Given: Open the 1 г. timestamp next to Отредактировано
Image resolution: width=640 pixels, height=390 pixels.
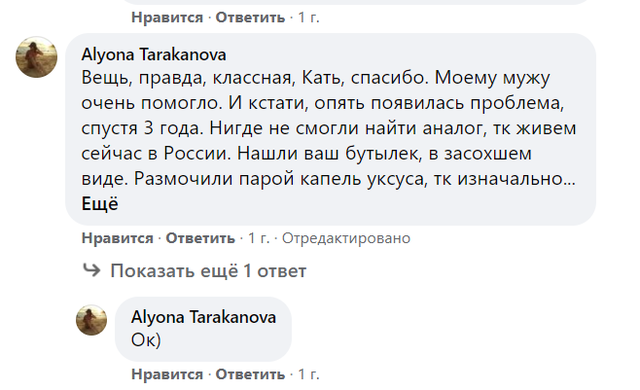Looking at the screenshot, I should pyautogui.click(x=259, y=238).
